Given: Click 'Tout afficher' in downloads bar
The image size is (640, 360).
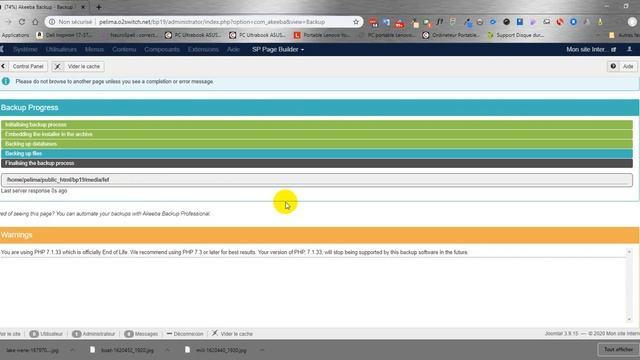Looking at the screenshot, I should tap(618, 350).
